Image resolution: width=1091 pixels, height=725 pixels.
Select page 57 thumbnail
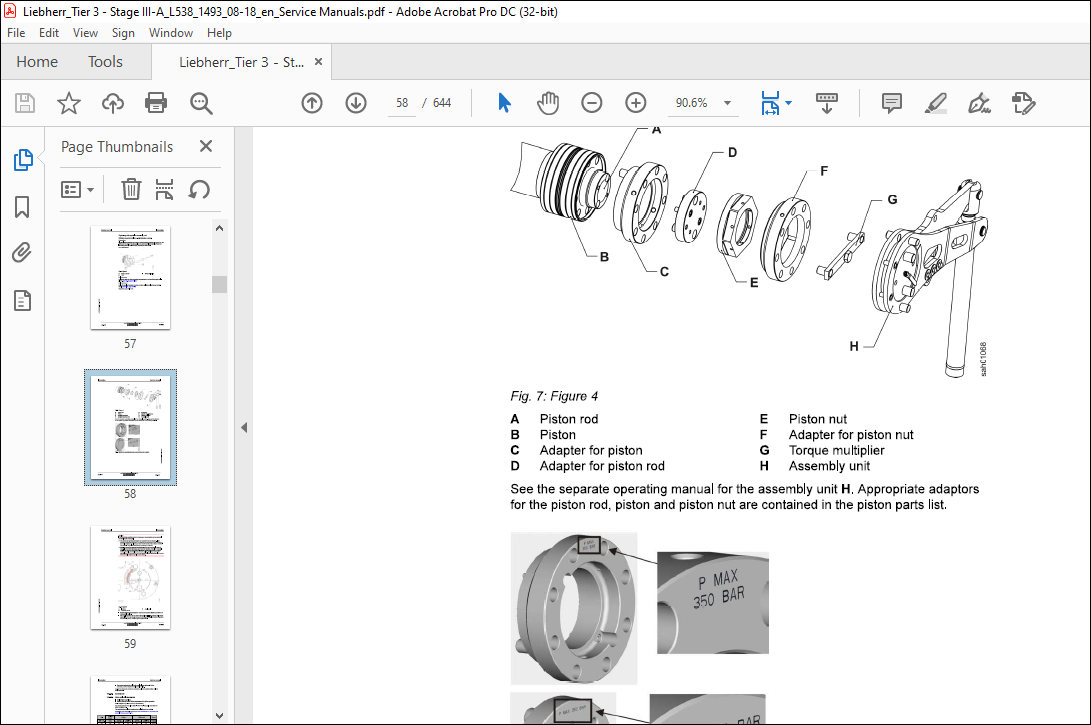click(130, 278)
